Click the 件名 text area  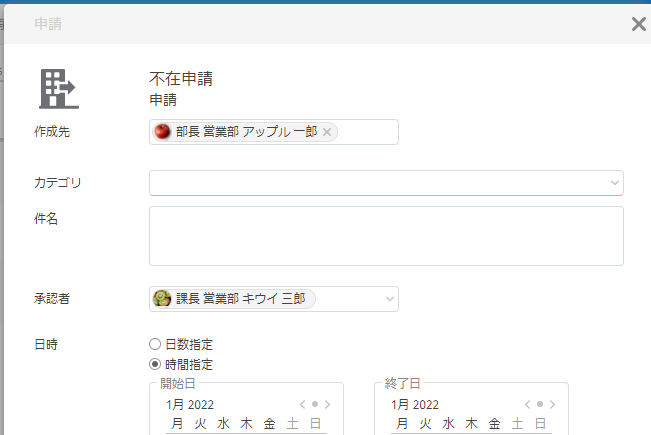(x=386, y=236)
